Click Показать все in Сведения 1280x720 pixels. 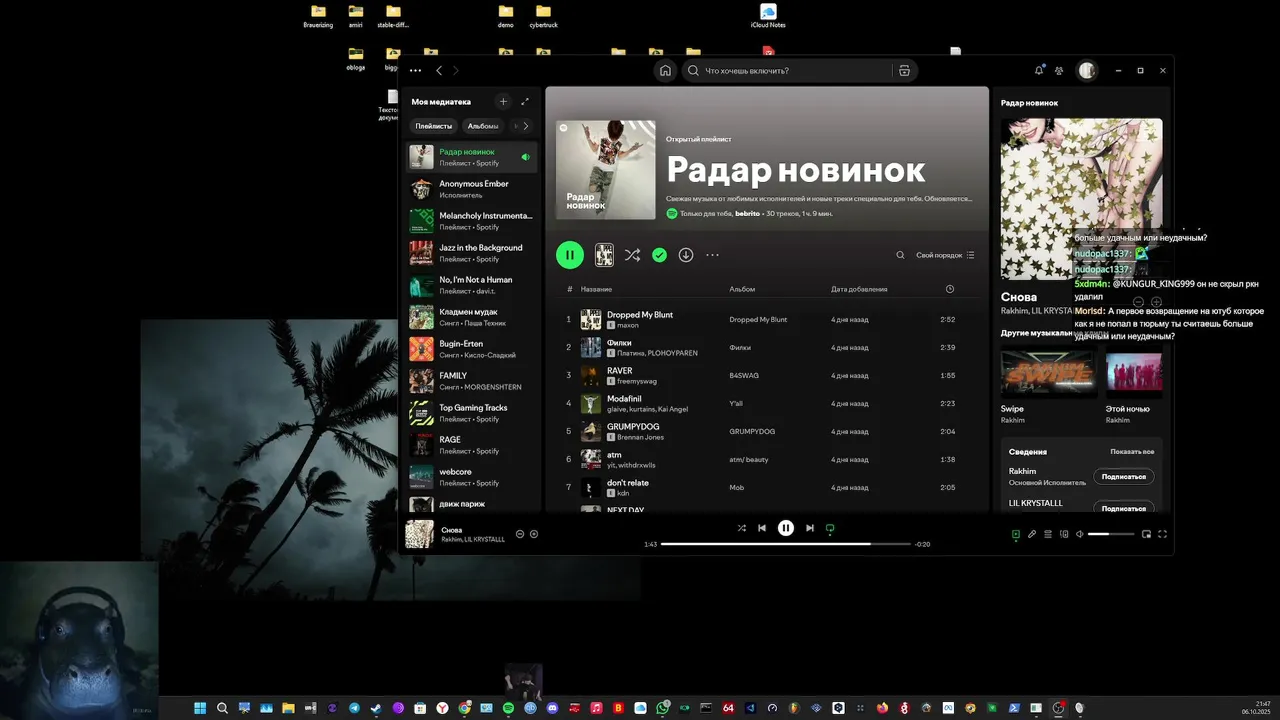(1132, 452)
